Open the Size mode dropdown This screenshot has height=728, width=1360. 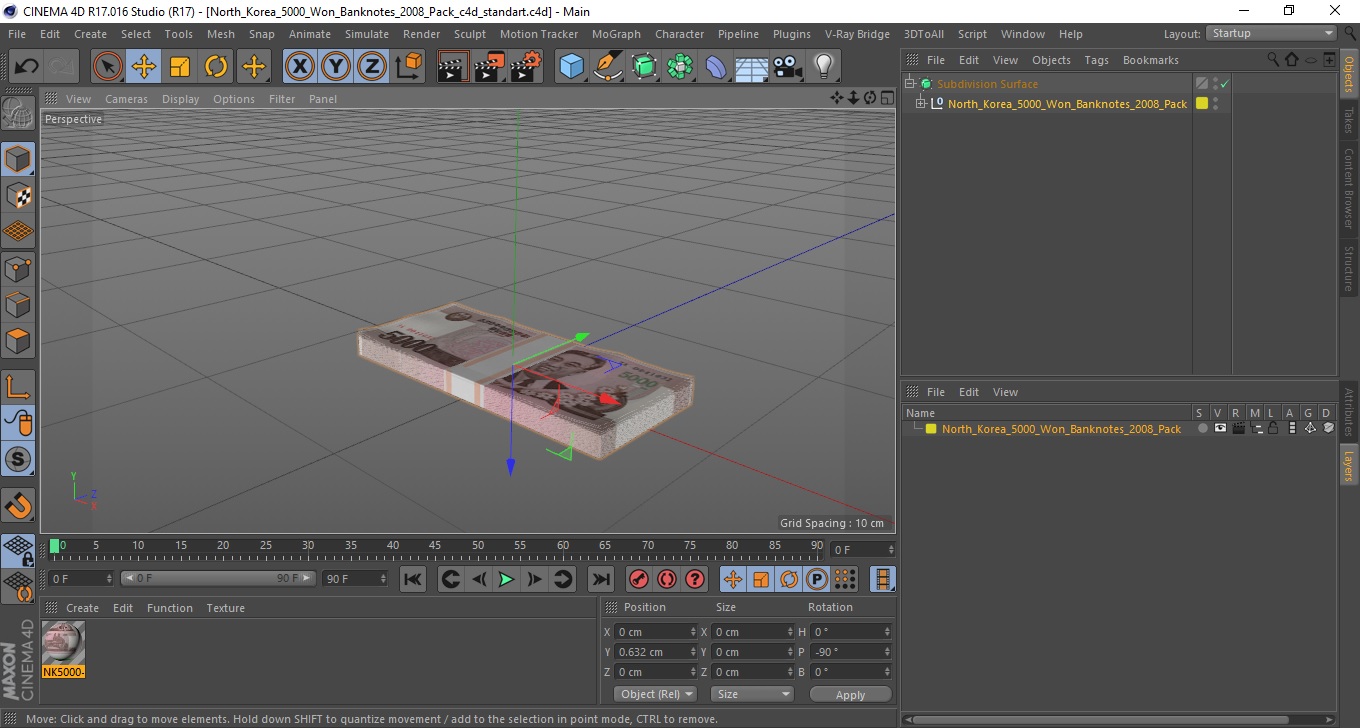click(752, 694)
